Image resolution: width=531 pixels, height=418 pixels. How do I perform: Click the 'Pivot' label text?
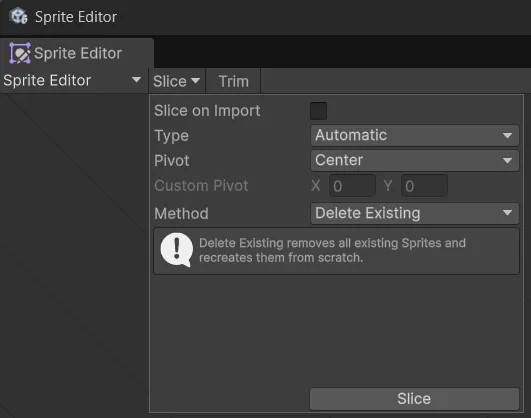[172, 161]
